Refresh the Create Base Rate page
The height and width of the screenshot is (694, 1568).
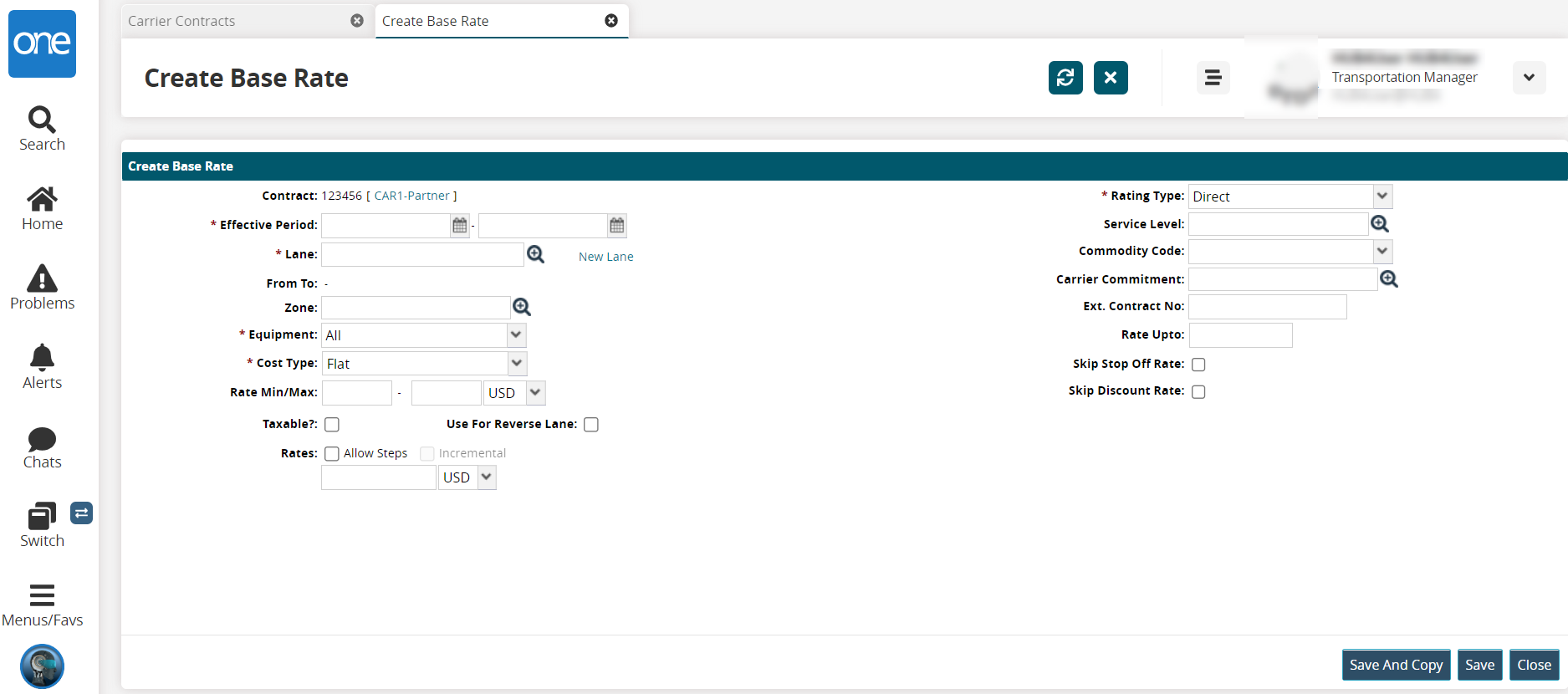[x=1065, y=78]
